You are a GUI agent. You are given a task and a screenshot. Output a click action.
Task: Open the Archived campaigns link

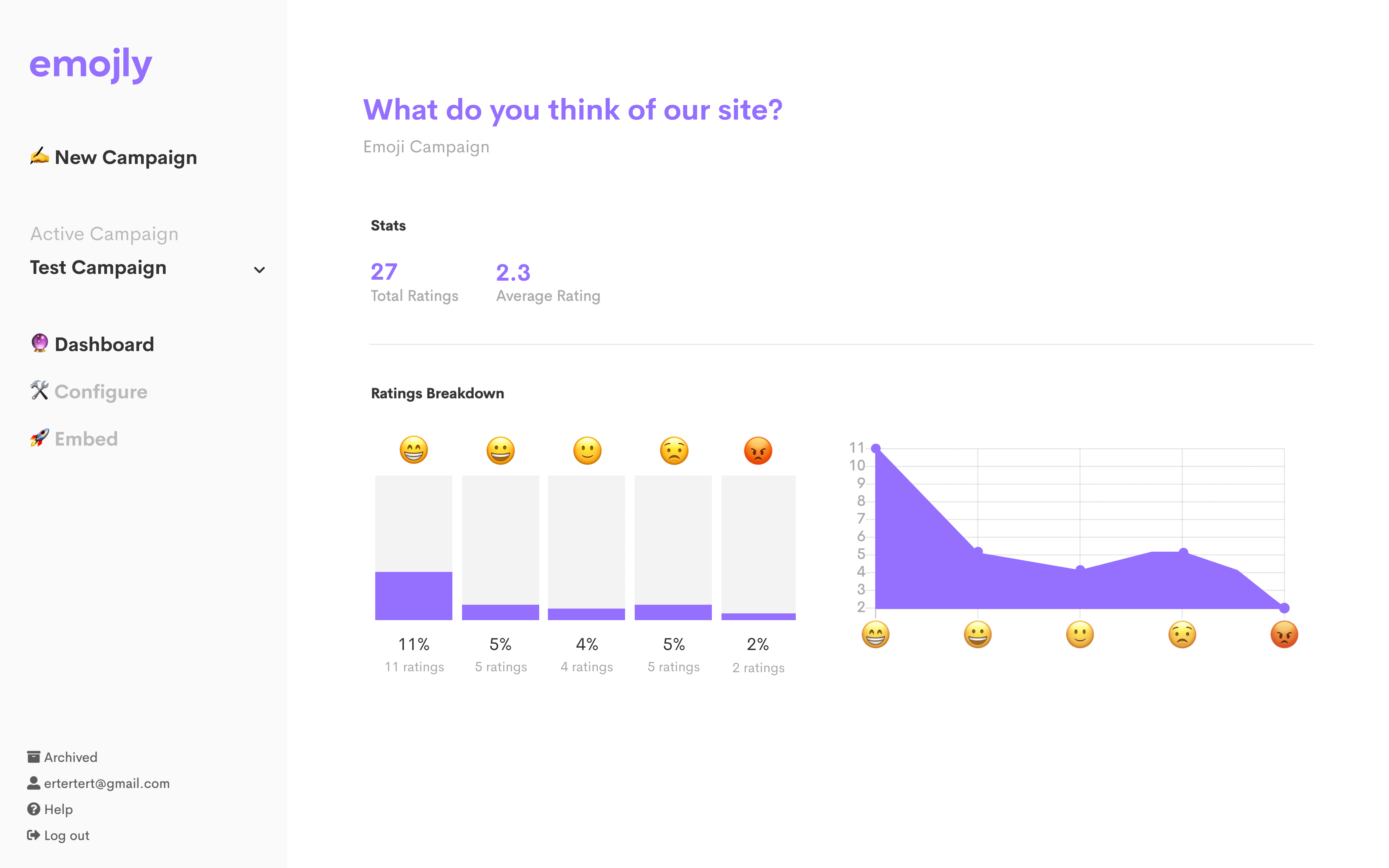click(x=71, y=757)
